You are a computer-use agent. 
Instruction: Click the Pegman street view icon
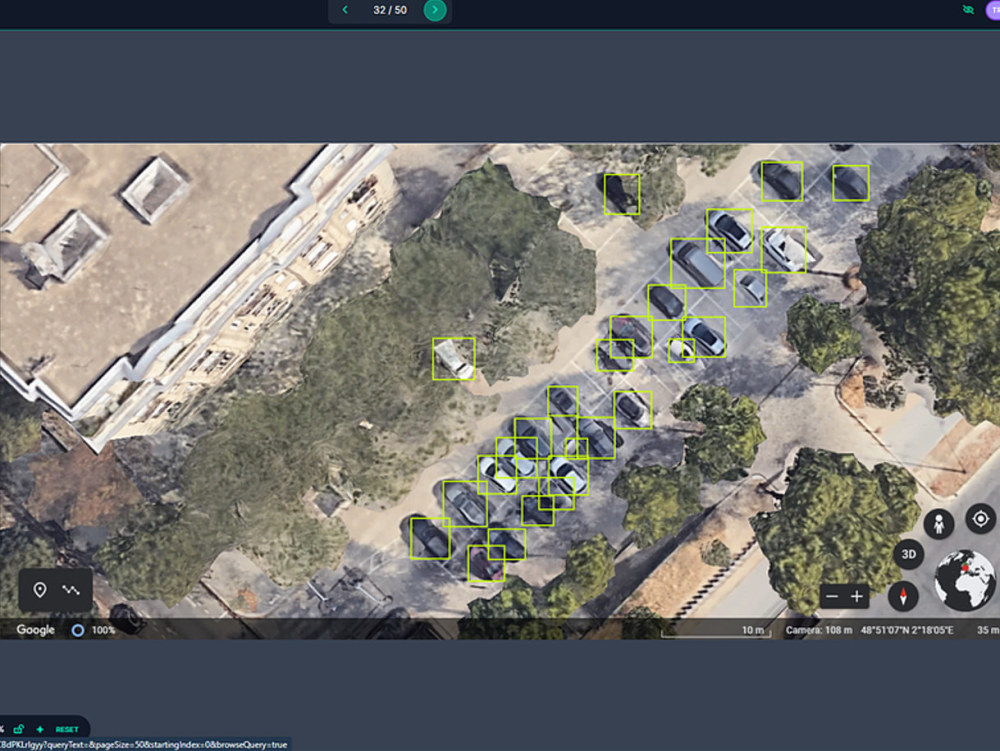(x=938, y=522)
